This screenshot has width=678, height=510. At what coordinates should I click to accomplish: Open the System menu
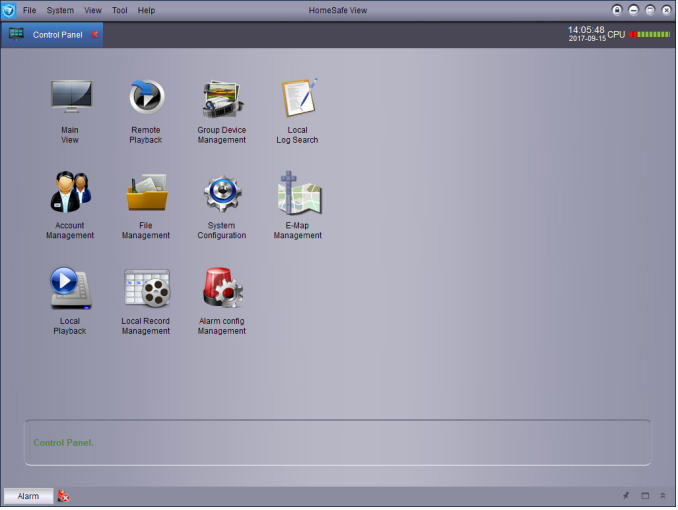60,10
